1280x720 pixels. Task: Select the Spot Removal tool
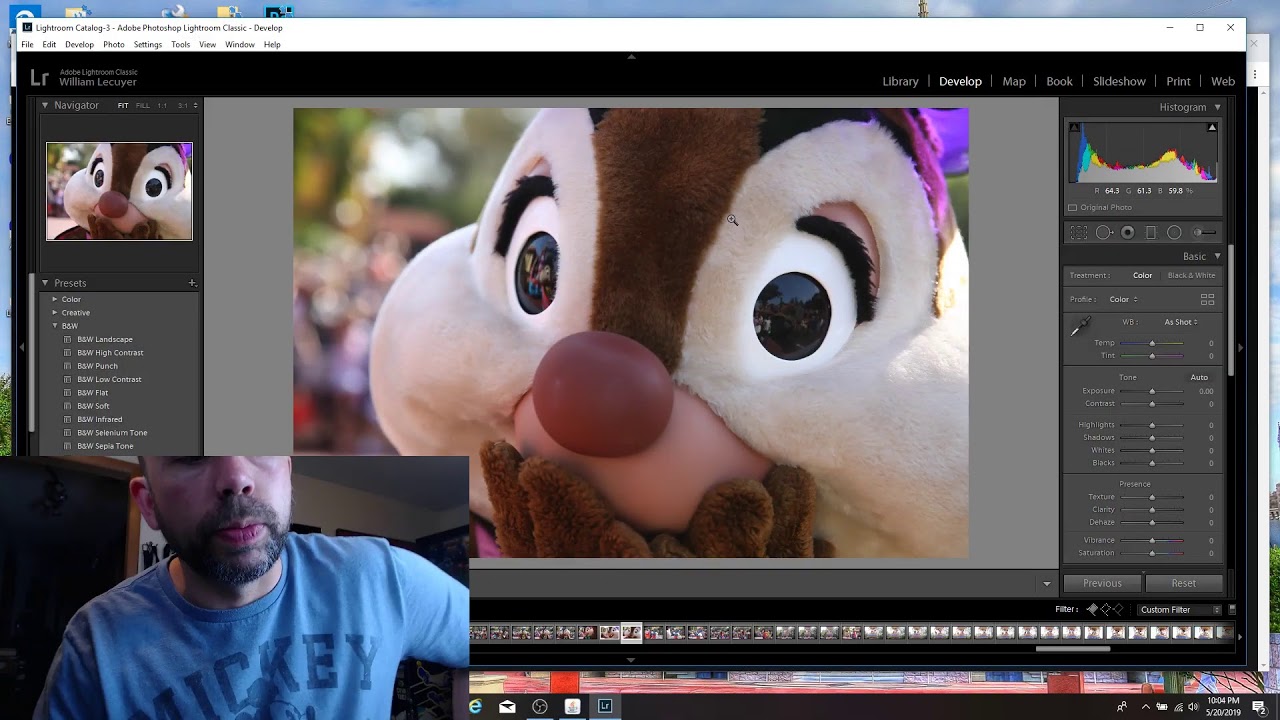[1104, 233]
